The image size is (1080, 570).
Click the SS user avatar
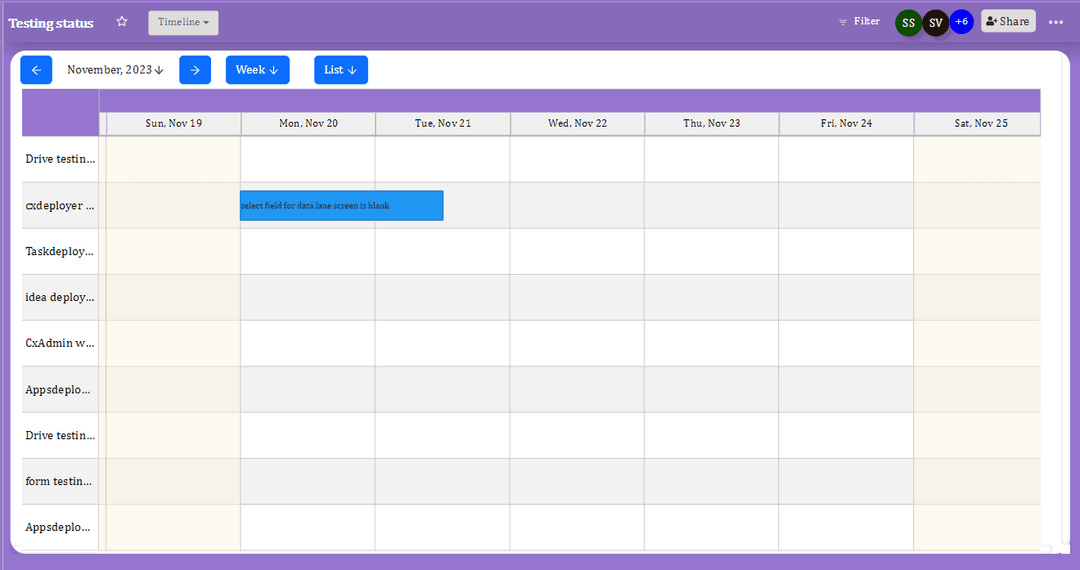point(908,23)
